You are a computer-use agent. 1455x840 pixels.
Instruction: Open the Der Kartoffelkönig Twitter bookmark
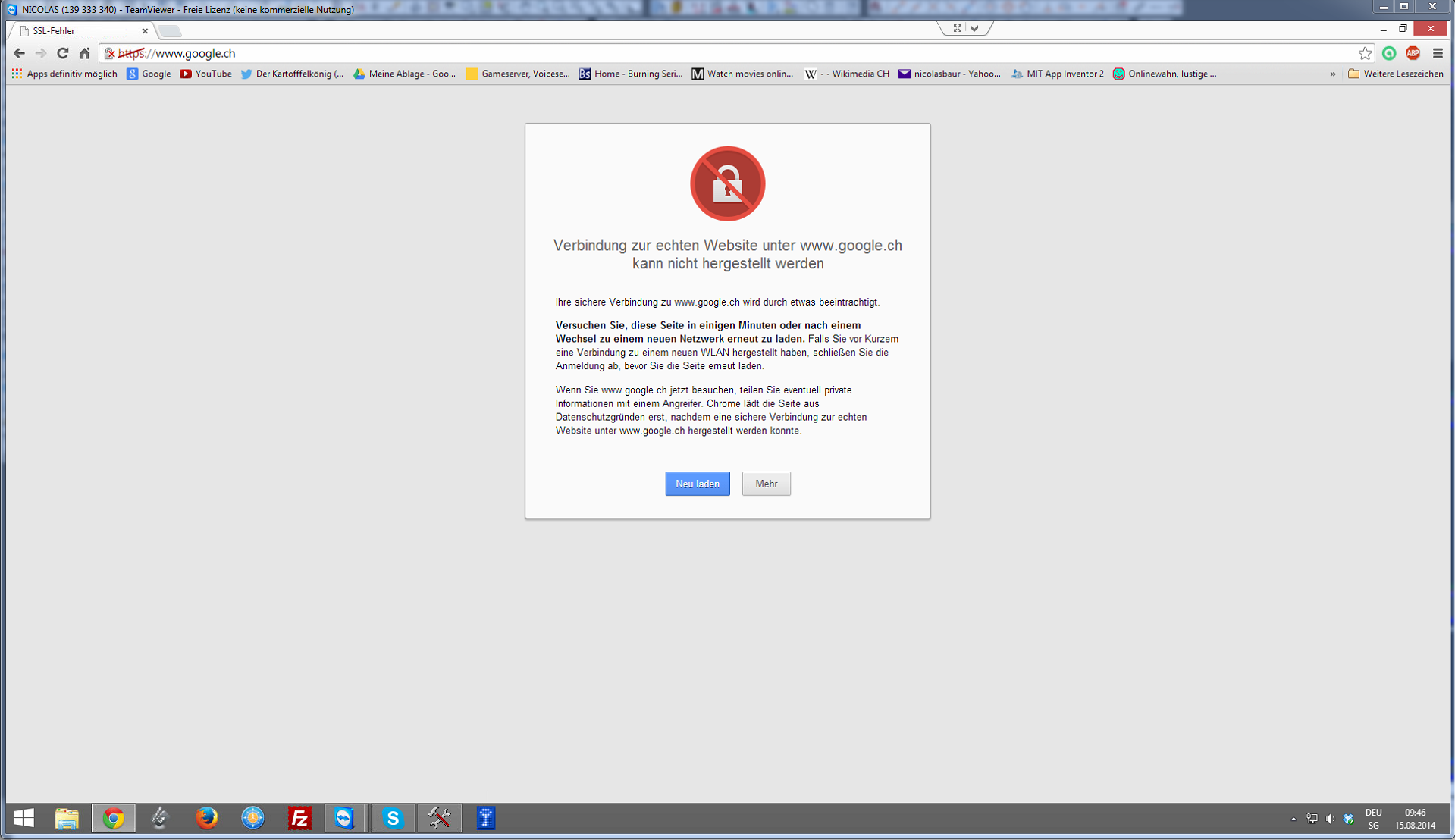(292, 74)
